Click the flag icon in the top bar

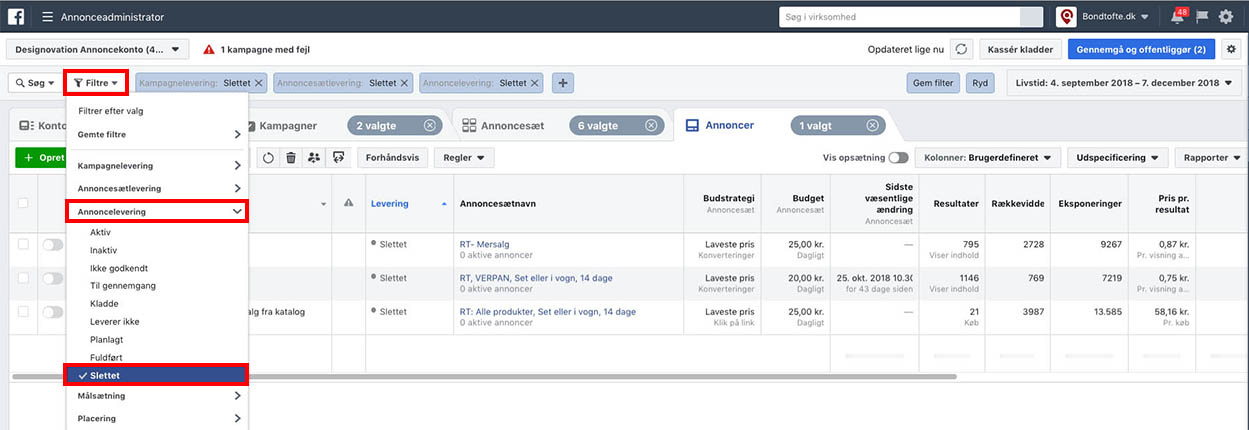click(1203, 17)
